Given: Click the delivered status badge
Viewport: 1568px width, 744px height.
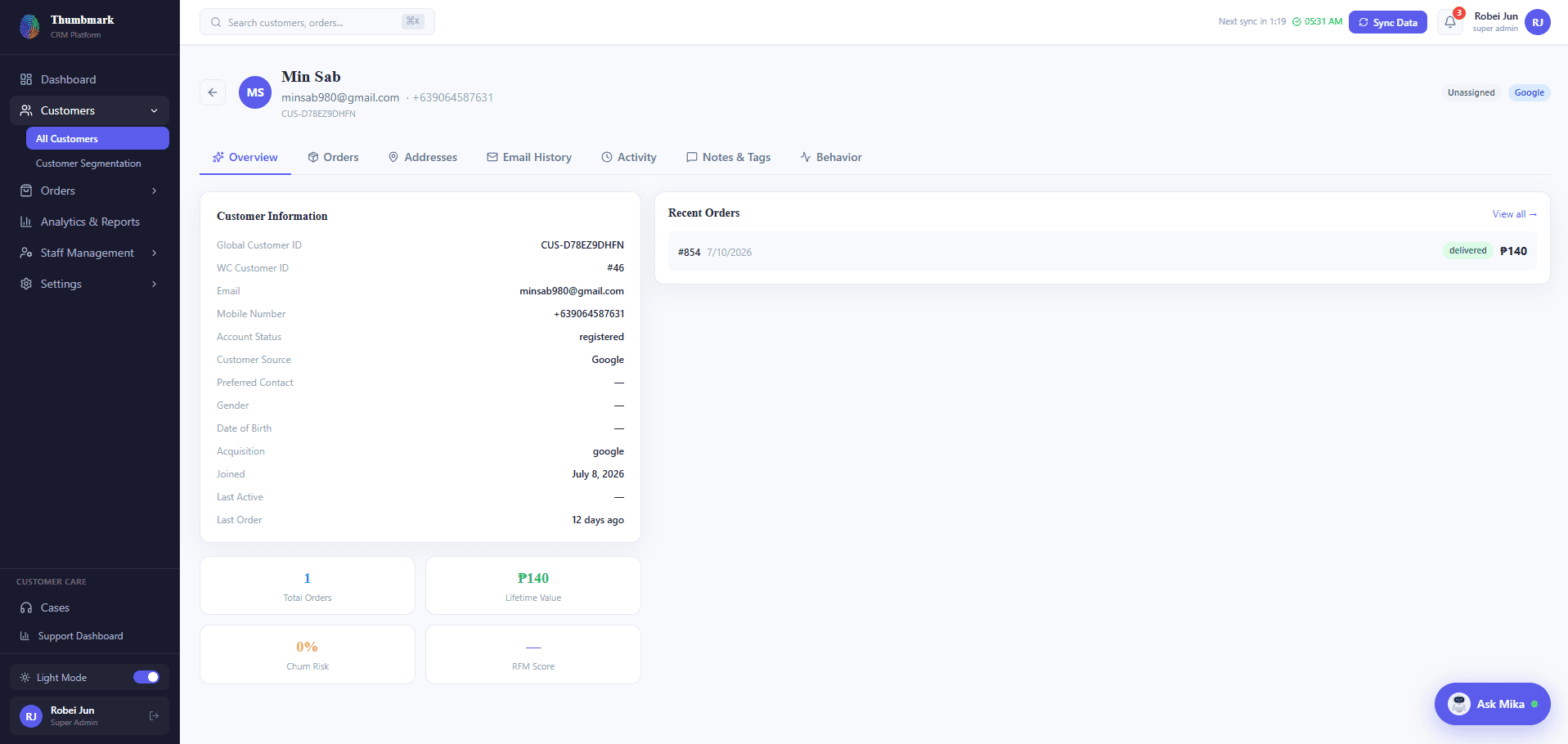Looking at the screenshot, I should click(x=1467, y=251).
